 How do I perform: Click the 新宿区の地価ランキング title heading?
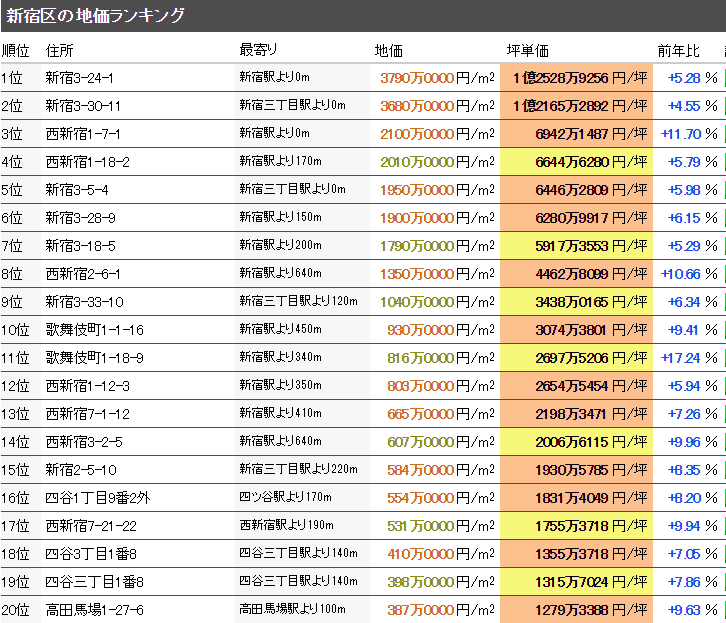pyautogui.click(x=96, y=15)
